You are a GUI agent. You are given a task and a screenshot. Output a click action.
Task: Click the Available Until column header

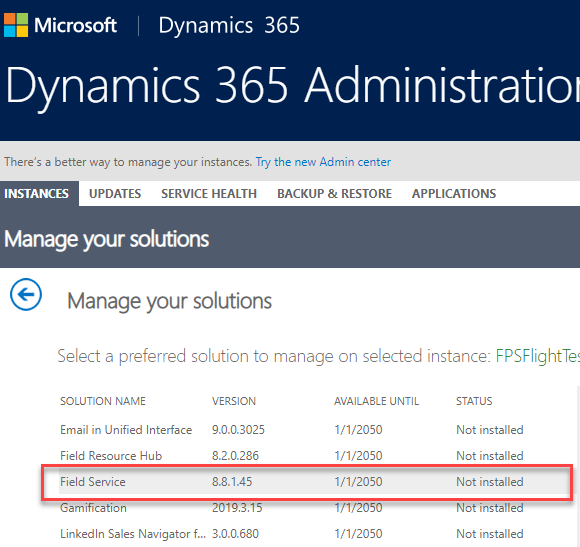coord(376,401)
